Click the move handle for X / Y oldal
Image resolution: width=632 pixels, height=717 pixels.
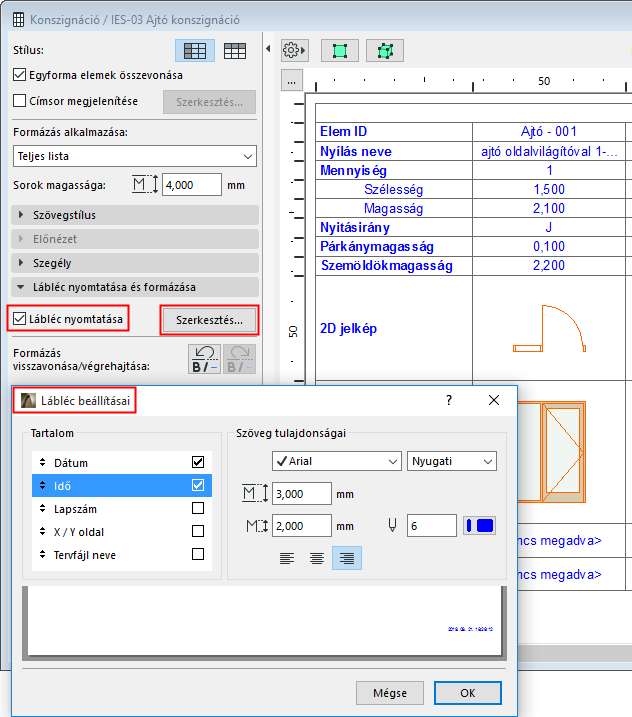pos(43,531)
